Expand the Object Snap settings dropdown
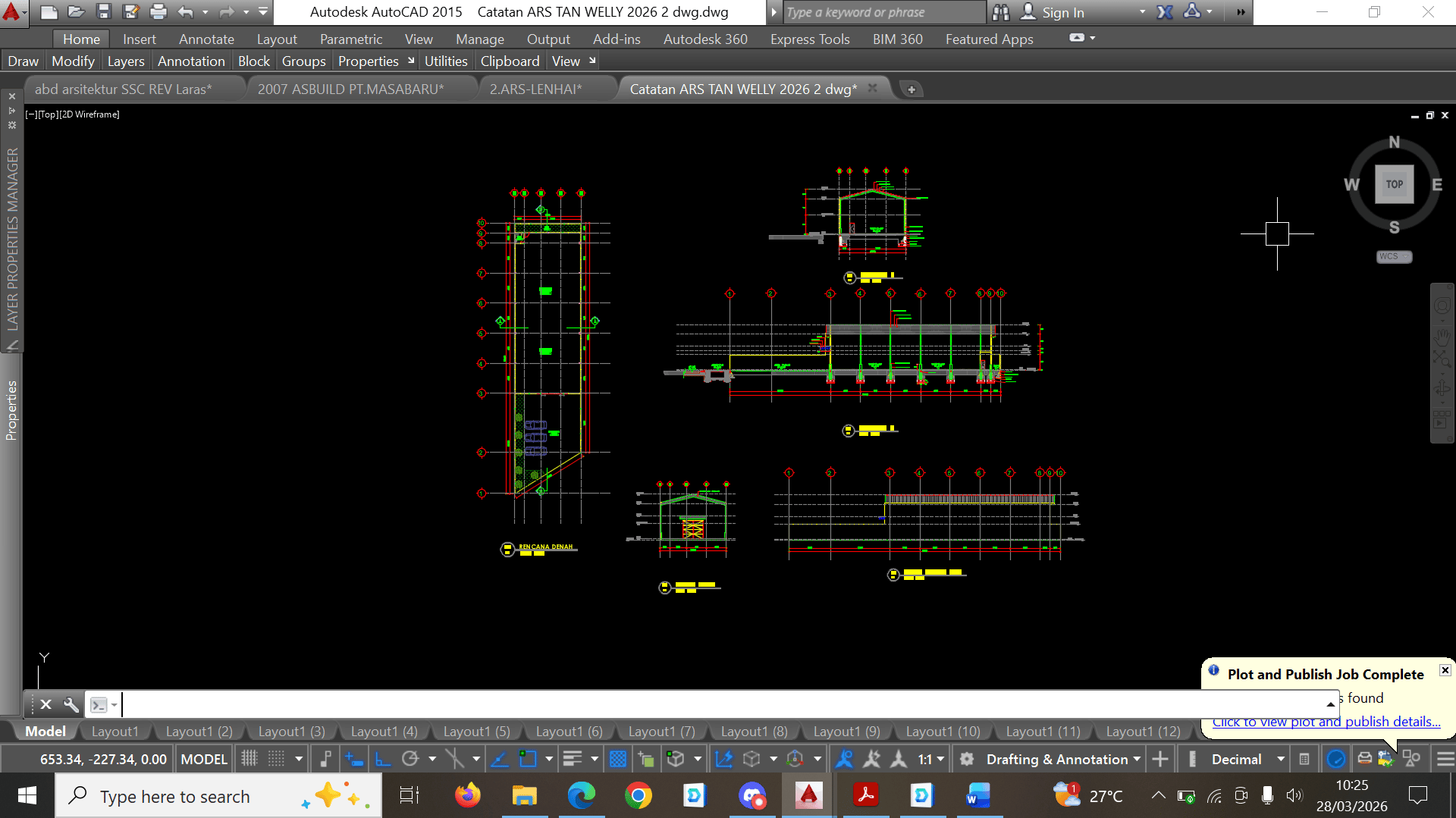 (549, 759)
